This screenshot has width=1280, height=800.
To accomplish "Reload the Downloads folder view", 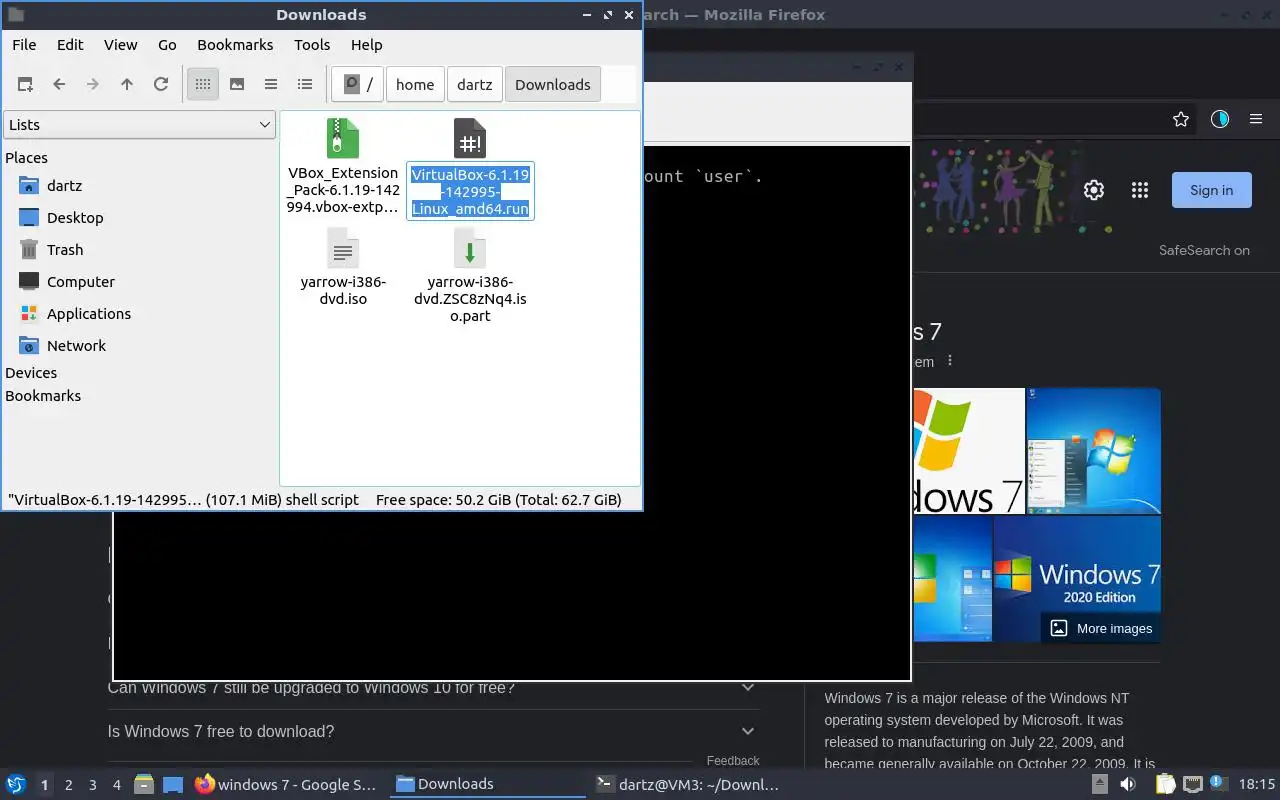I will (x=161, y=85).
